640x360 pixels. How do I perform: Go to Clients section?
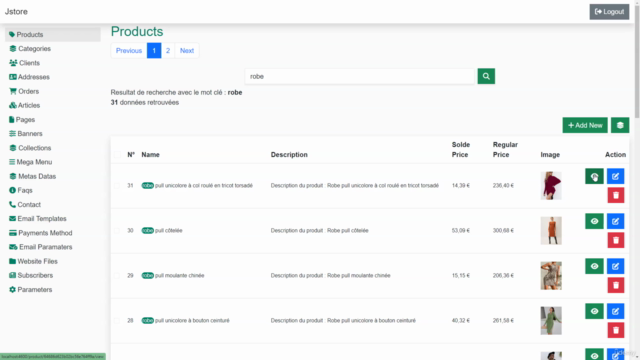(53, 63)
